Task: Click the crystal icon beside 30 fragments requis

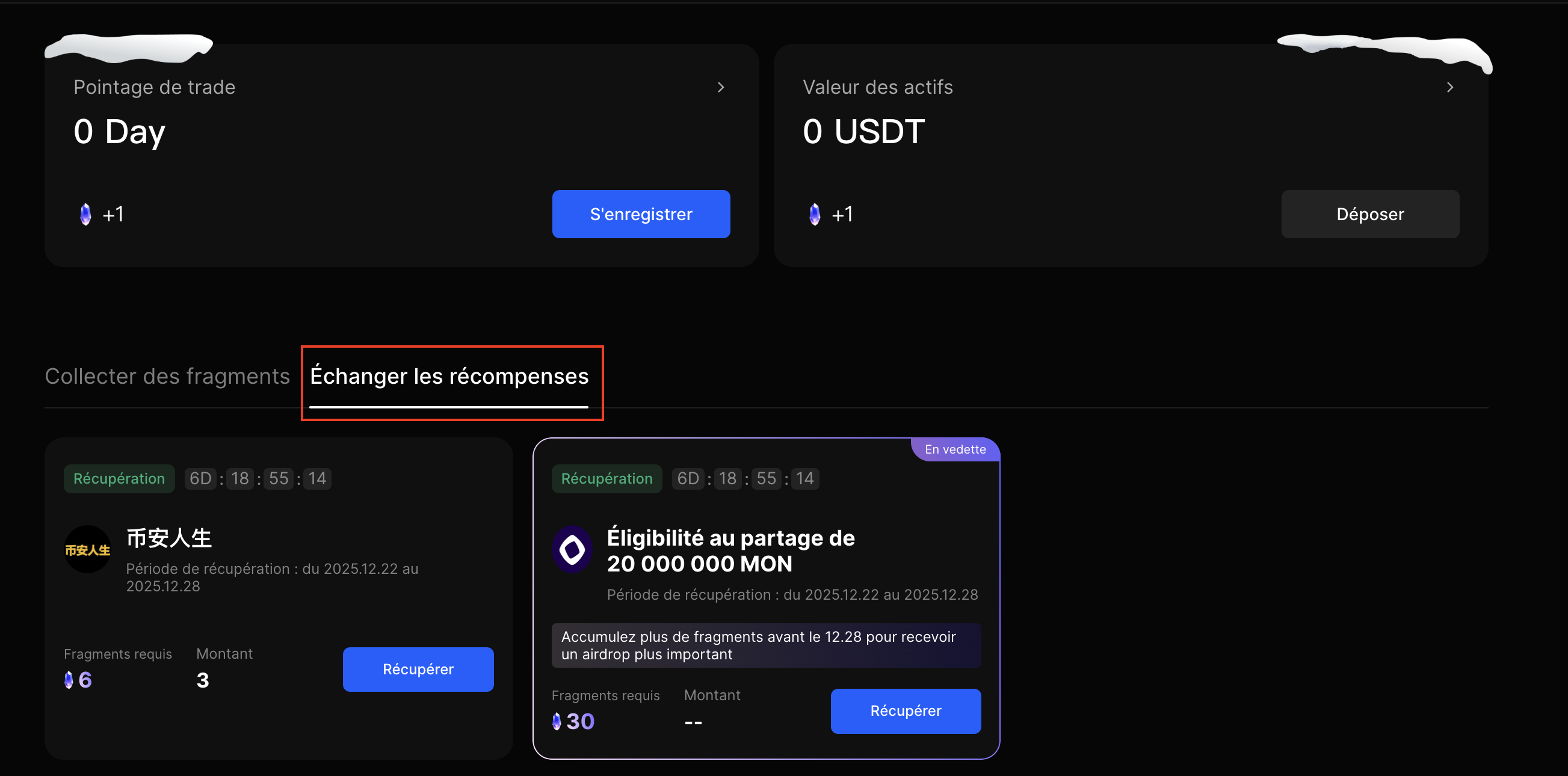Action: pos(557,721)
